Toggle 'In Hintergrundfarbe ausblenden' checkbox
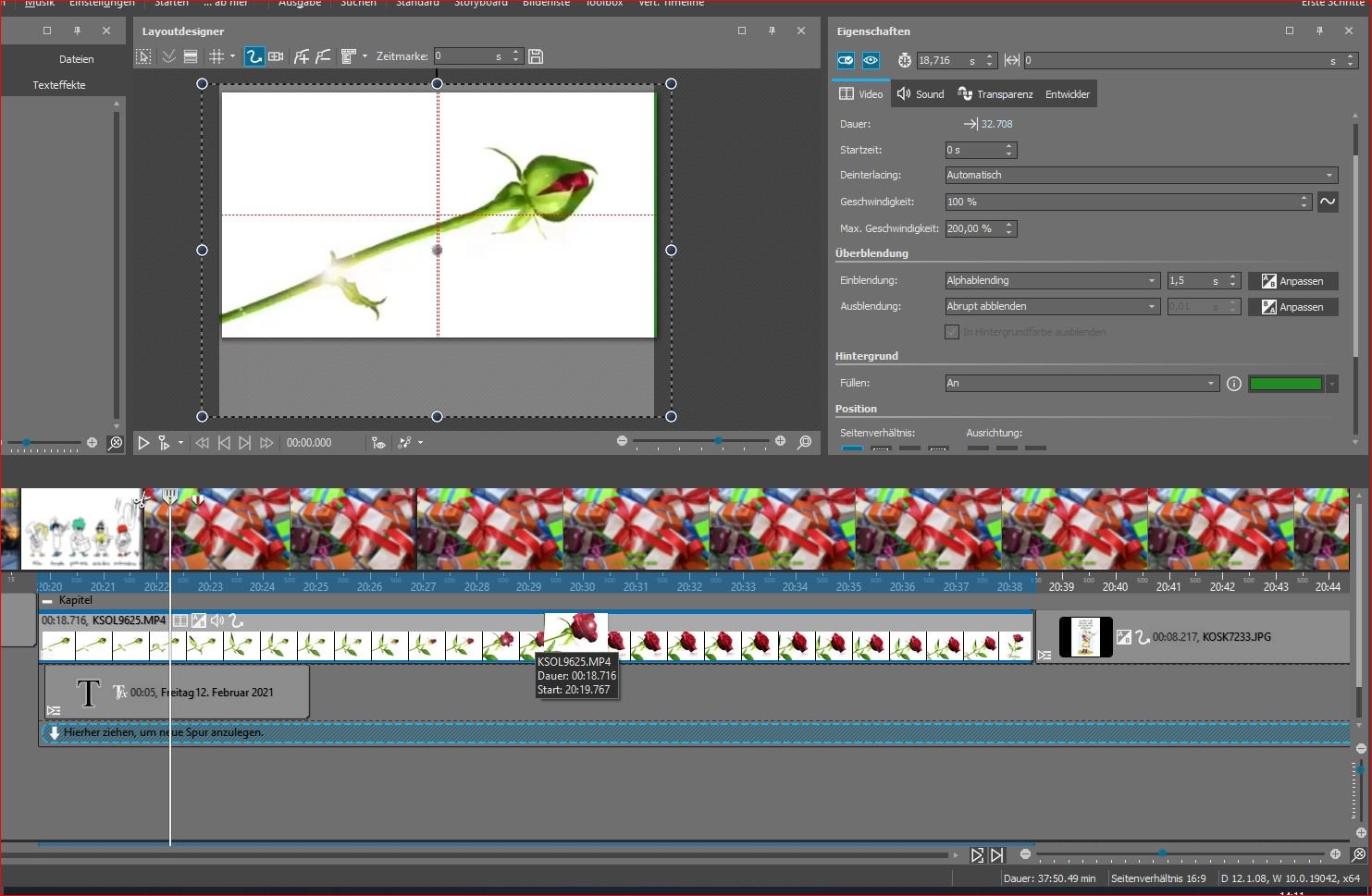Viewport: 1372px width, 896px height. point(952,332)
